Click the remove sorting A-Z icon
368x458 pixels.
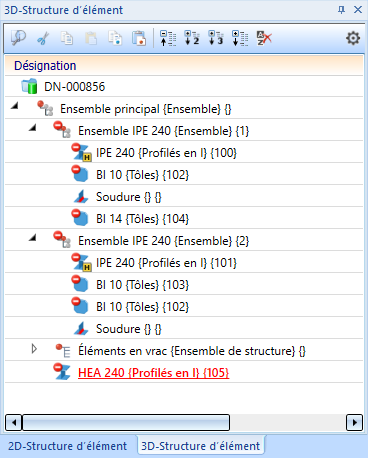[264, 38]
